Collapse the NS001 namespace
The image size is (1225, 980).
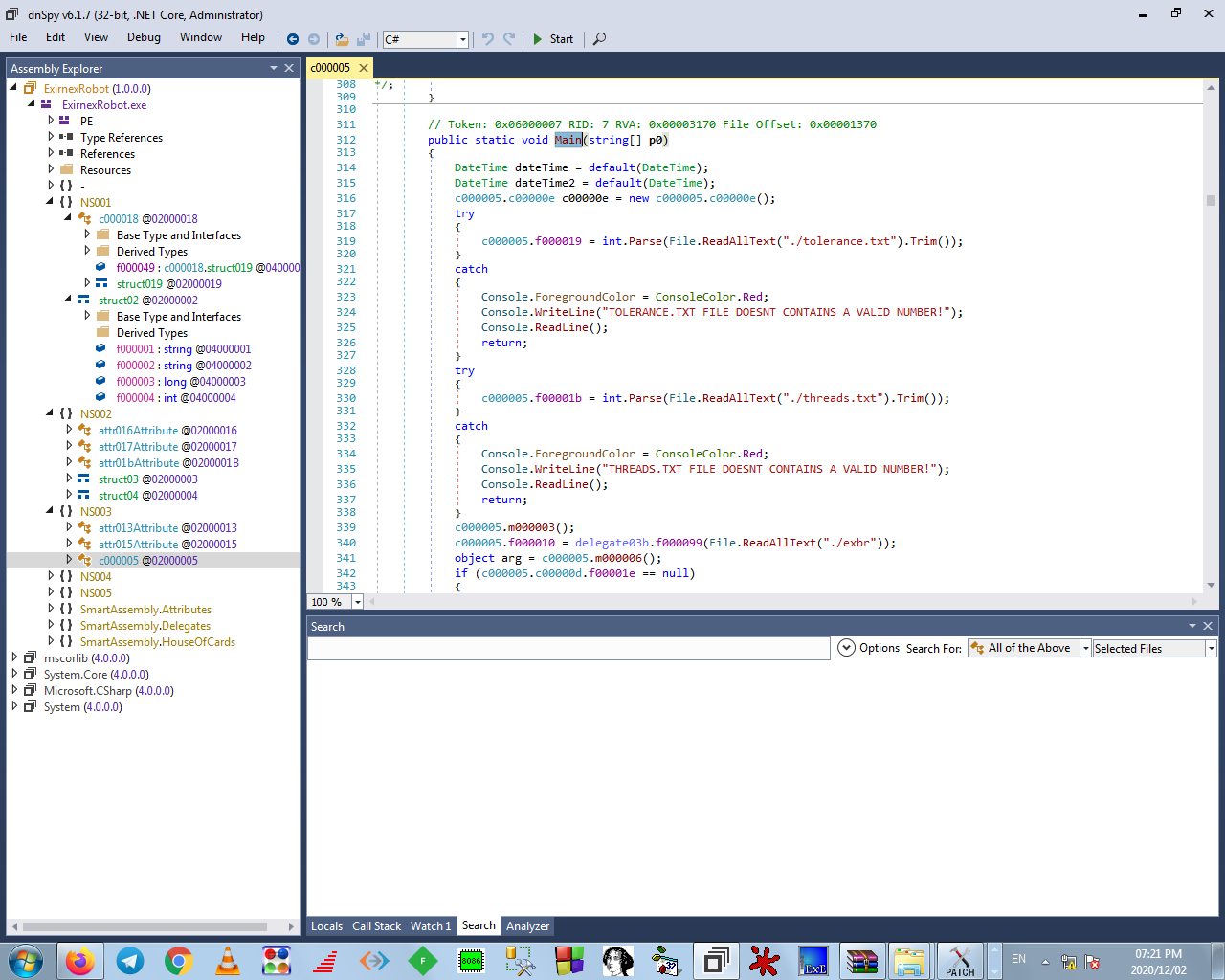coord(50,202)
